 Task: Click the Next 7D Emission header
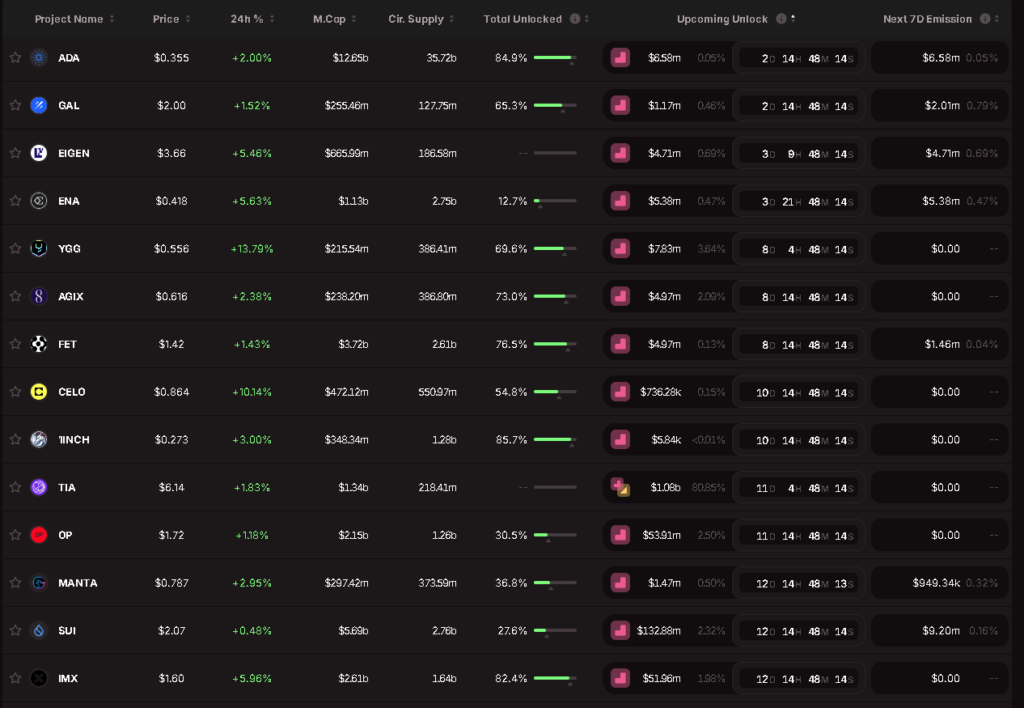(x=928, y=19)
